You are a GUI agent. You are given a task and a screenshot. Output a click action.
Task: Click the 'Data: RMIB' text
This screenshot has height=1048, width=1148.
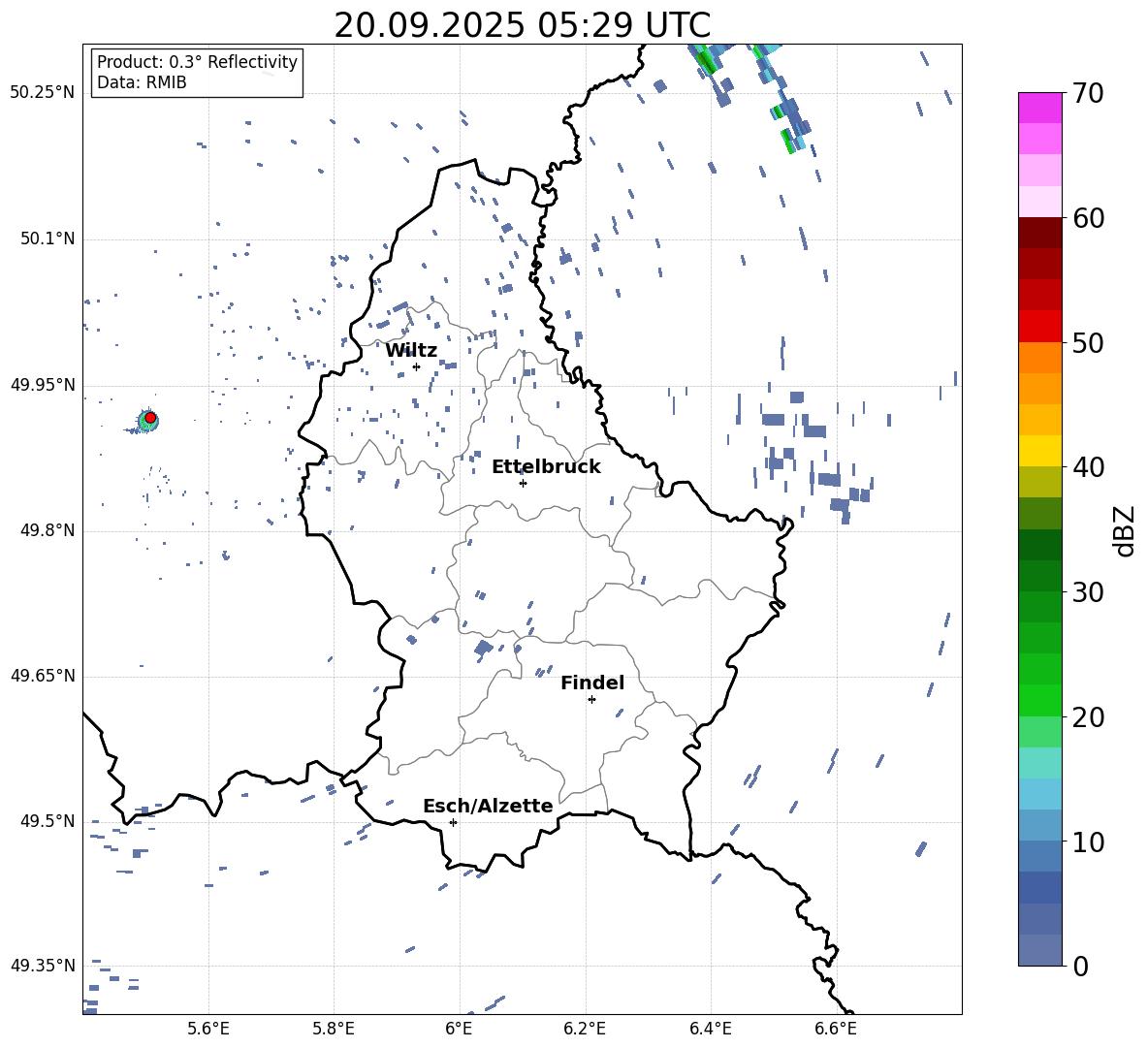pyautogui.click(x=142, y=82)
